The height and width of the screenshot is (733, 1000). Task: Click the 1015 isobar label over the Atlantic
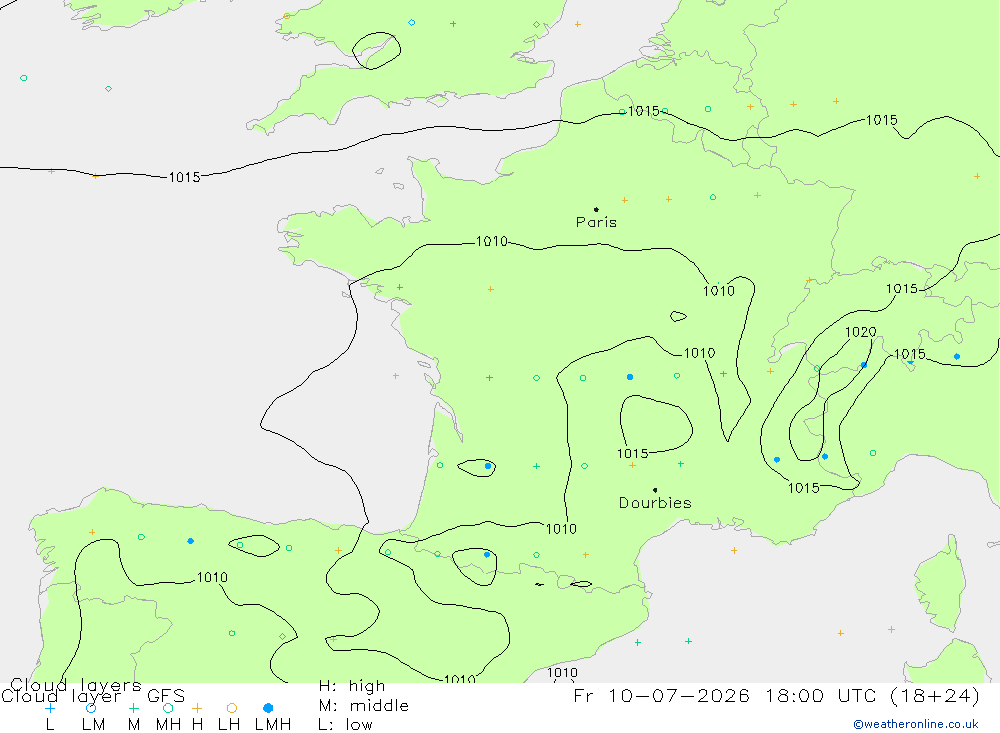(184, 177)
